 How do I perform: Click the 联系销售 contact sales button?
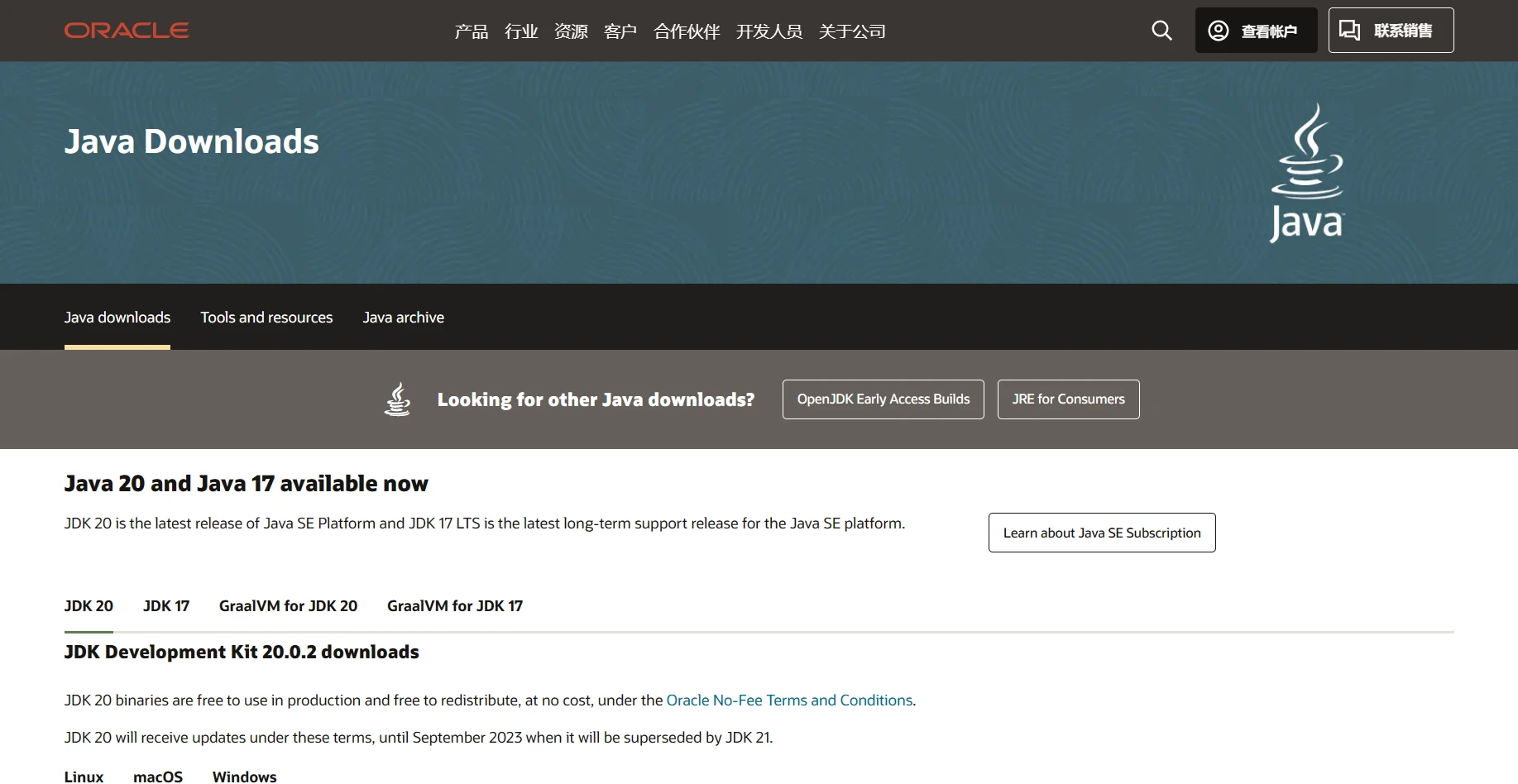tap(1391, 31)
